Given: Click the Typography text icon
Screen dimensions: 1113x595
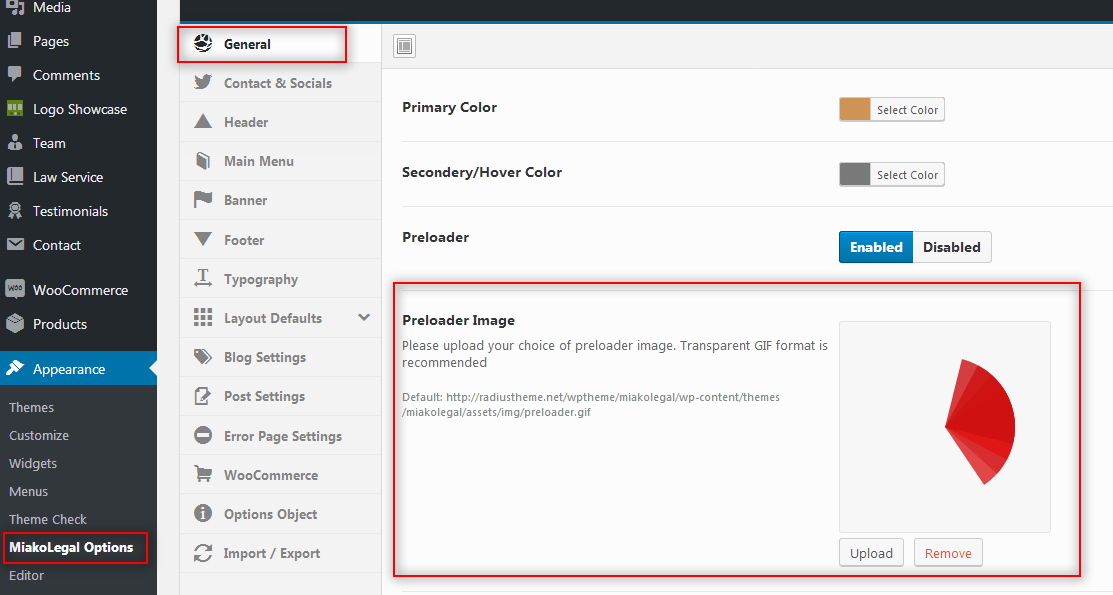Looking at the screenshot, I should pyautogui.click(x=203, y=278).
